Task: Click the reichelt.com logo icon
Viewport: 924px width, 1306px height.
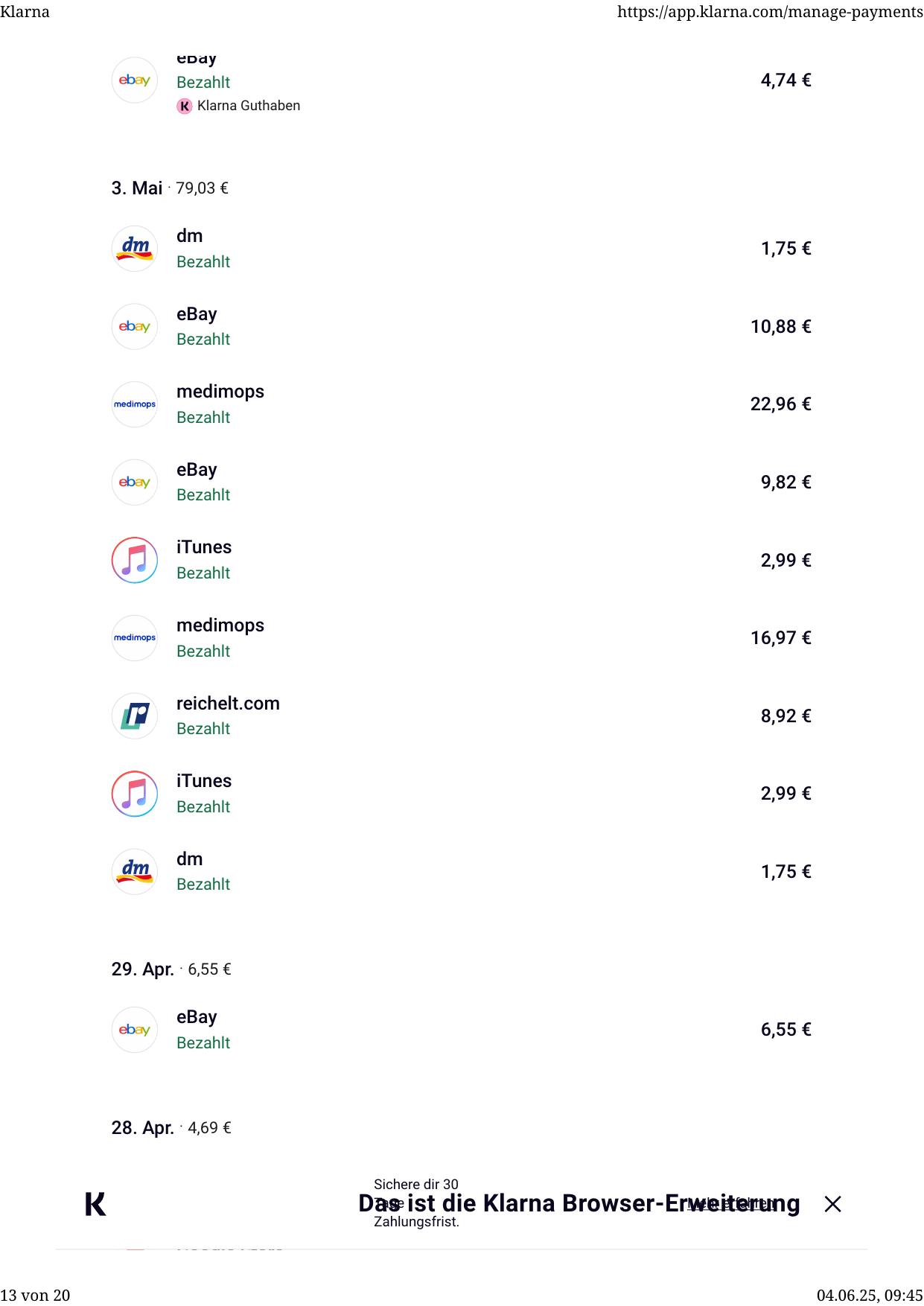Action: point(135,716)
